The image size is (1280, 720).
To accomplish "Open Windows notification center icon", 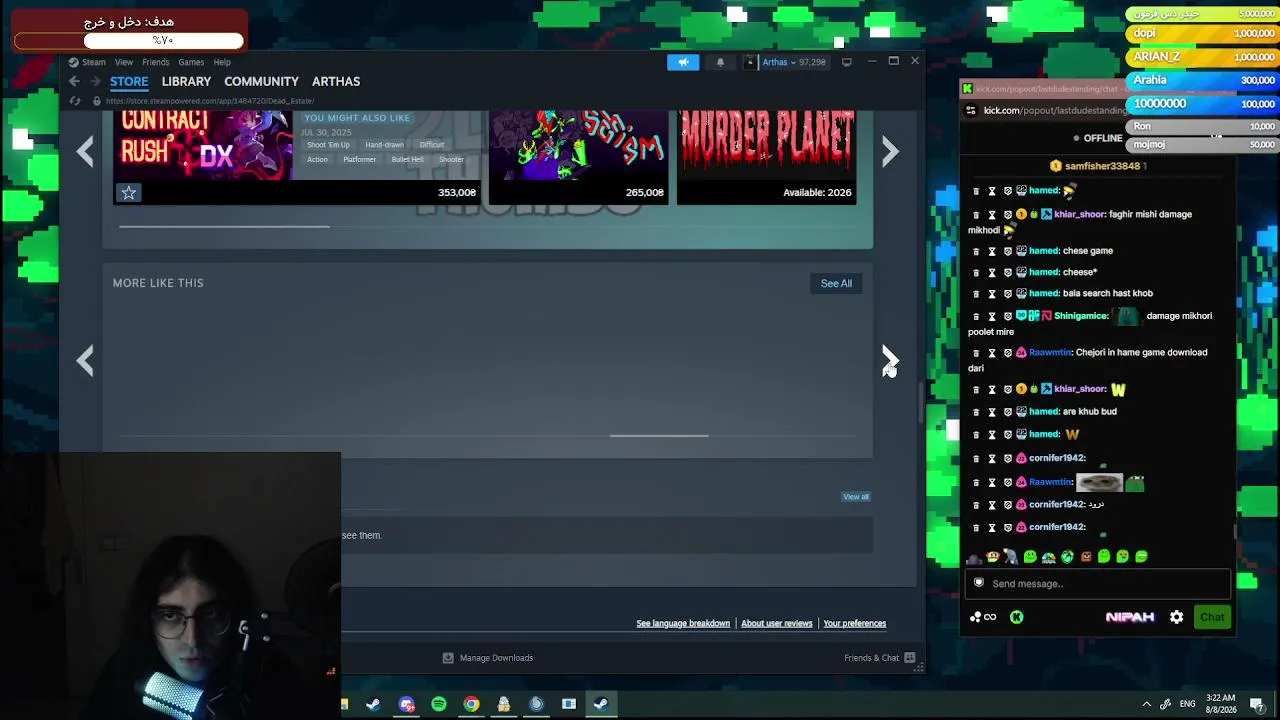I will (1257, 704).
